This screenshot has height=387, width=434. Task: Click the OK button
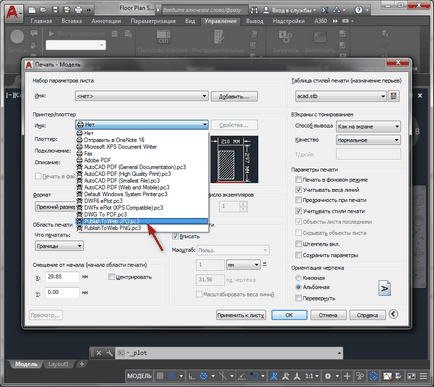pyautogui.click(x=289, y=315)
